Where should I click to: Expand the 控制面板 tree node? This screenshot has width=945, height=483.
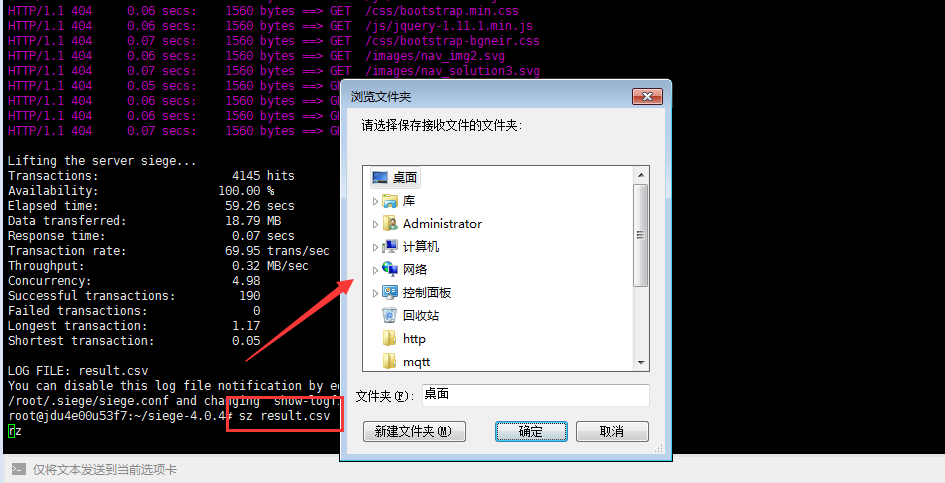[x=375, y=293]
